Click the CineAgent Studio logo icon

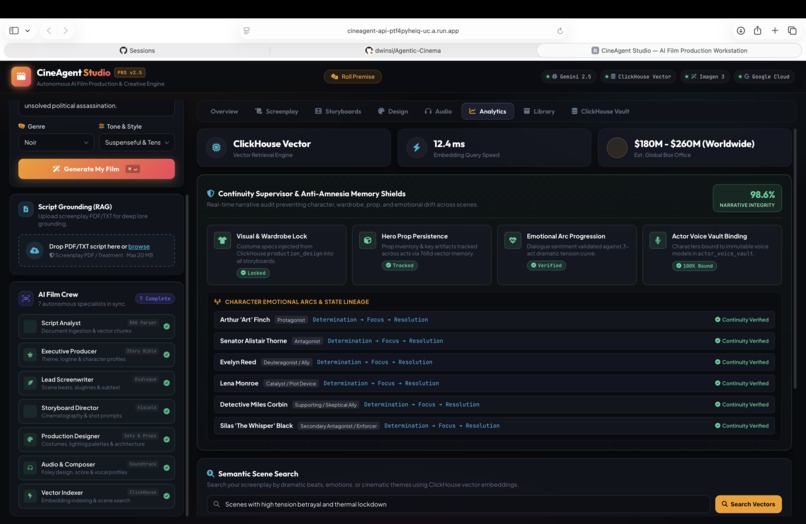tap(21, 77)
